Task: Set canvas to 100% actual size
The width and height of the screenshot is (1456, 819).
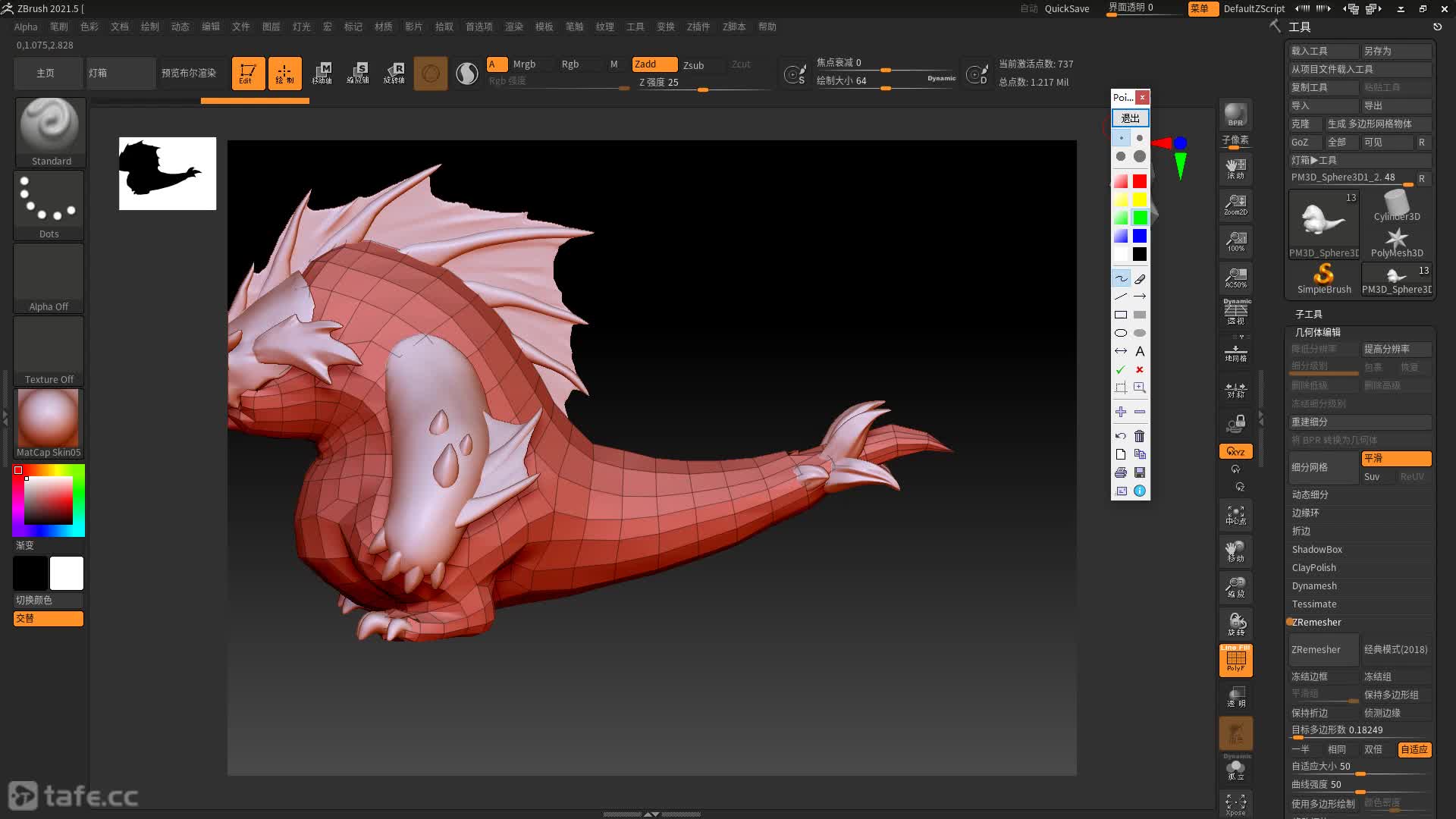Action: (1235, 241)
